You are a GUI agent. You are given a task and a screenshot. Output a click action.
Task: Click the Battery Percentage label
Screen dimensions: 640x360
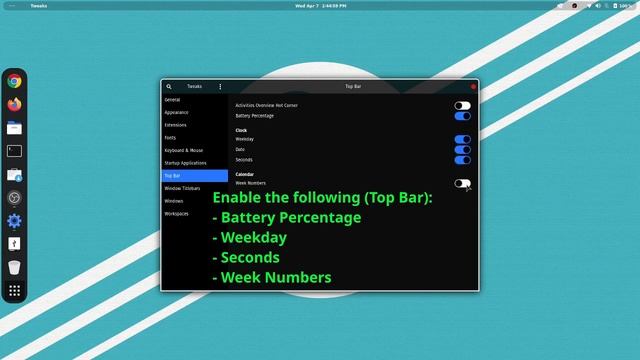(x=255, y=116)
